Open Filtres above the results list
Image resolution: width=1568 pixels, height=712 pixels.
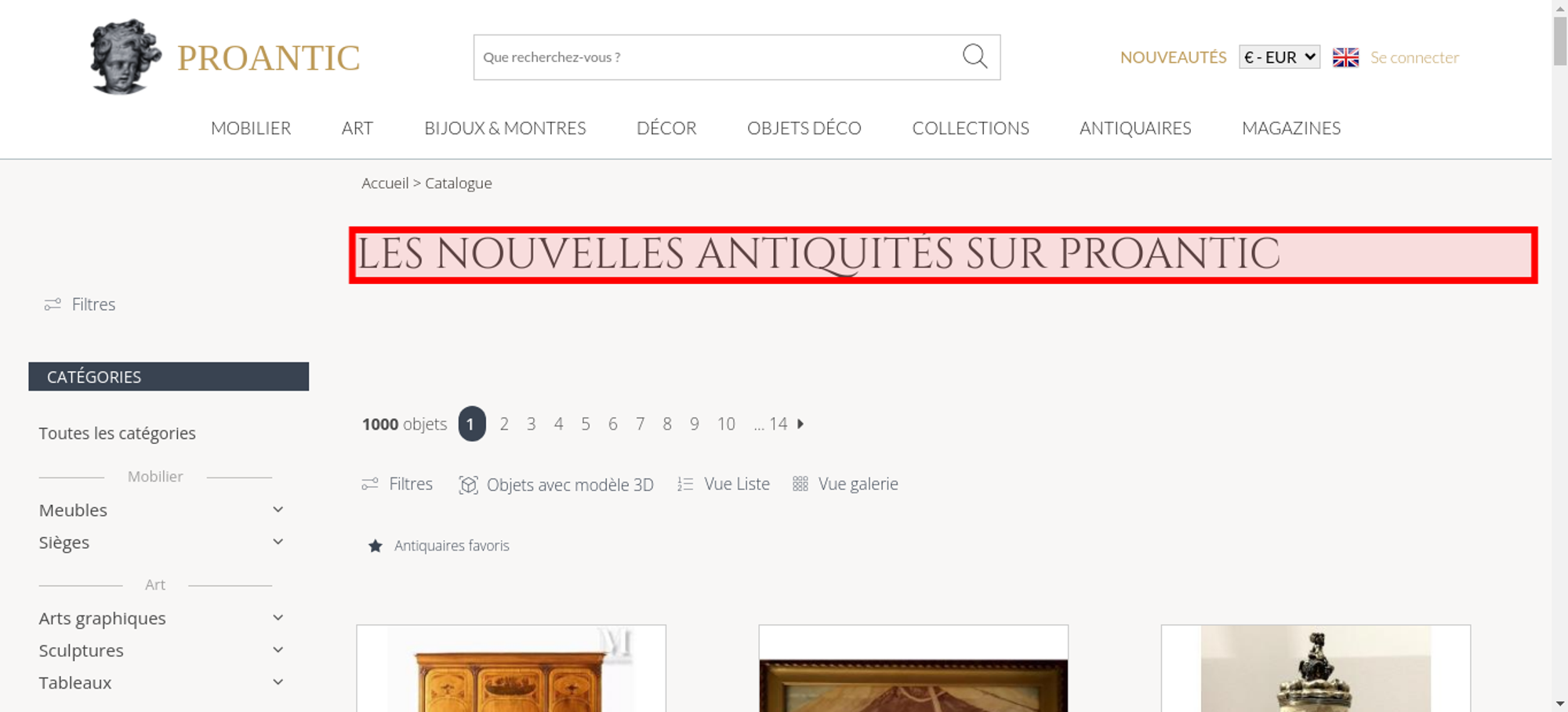[x=397, y=484]
